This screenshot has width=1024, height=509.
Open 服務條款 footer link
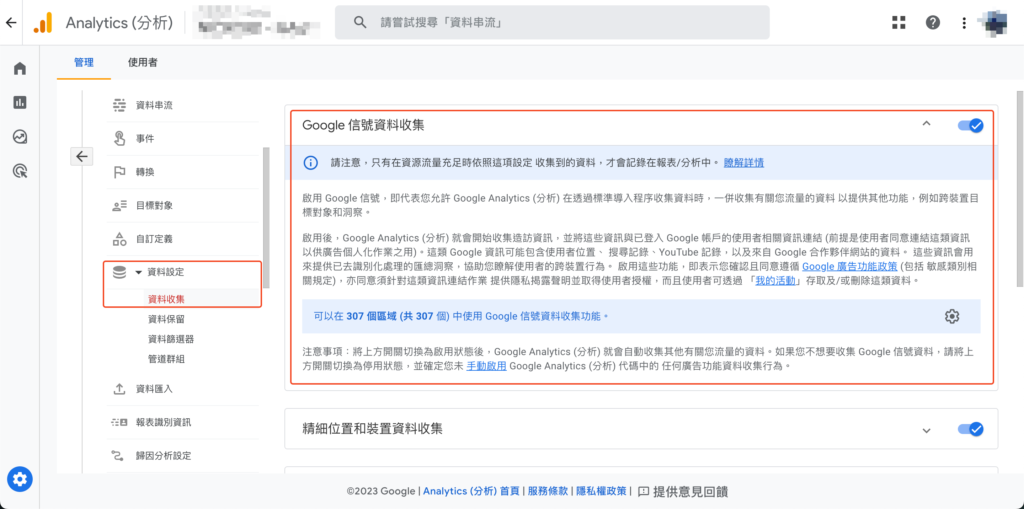(548, 491)
